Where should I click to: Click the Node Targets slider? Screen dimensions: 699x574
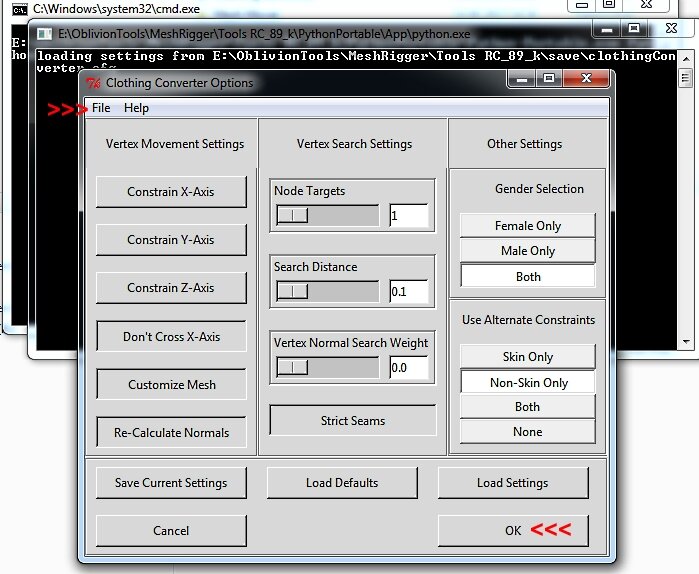(328, 216)
